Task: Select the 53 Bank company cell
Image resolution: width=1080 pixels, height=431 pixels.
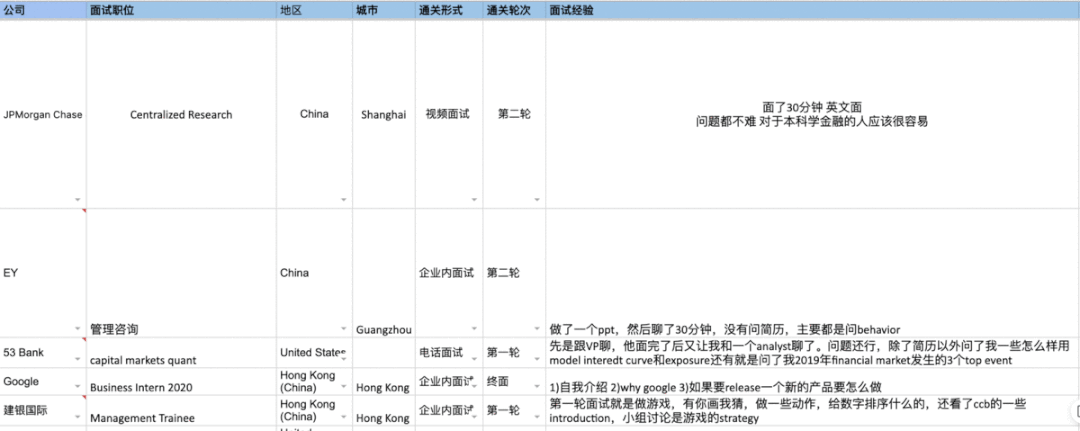Action: (43, 353)
